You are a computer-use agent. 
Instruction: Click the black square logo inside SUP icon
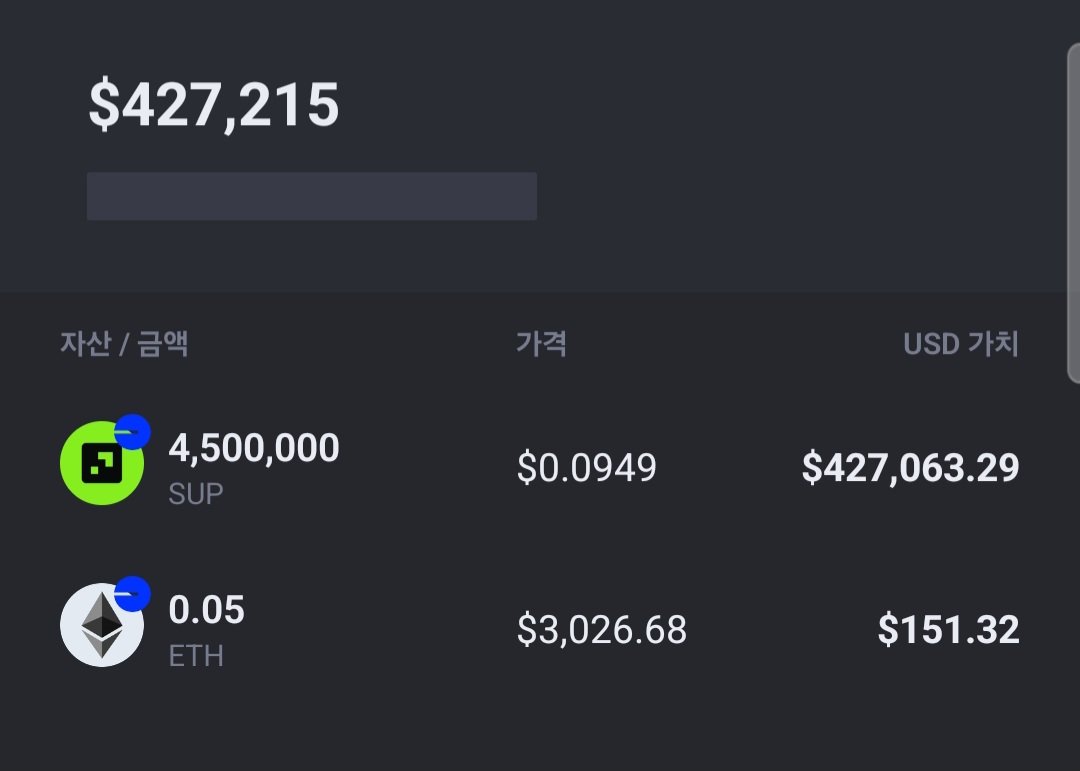click(x=102, y=463)
